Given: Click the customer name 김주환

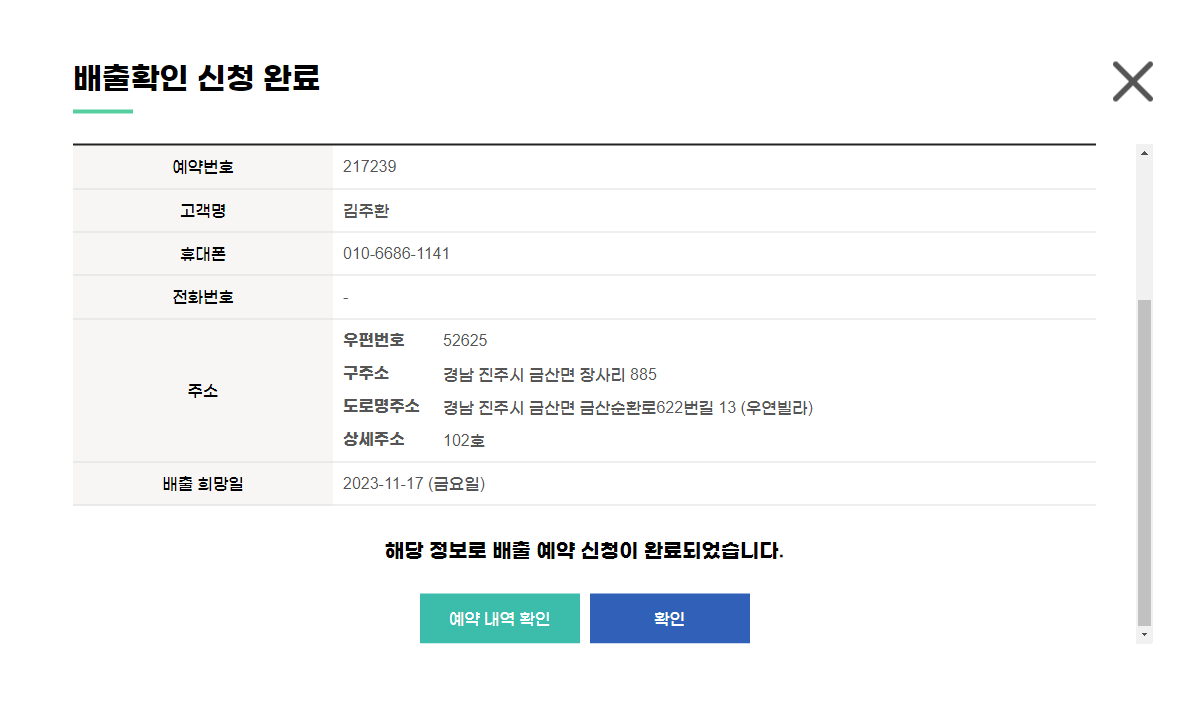Looking at the screenshot, I should tap(365, 211).
